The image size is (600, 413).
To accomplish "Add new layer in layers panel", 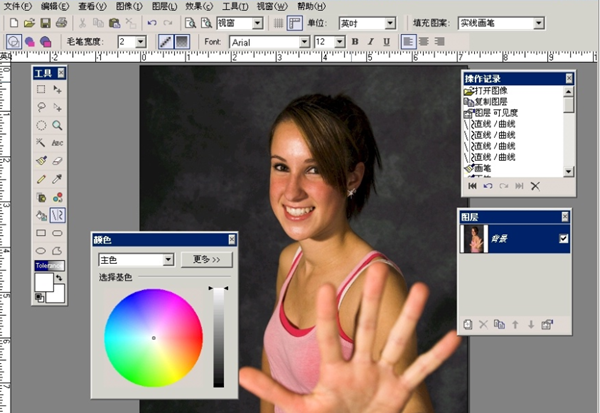I will [468, 325].
